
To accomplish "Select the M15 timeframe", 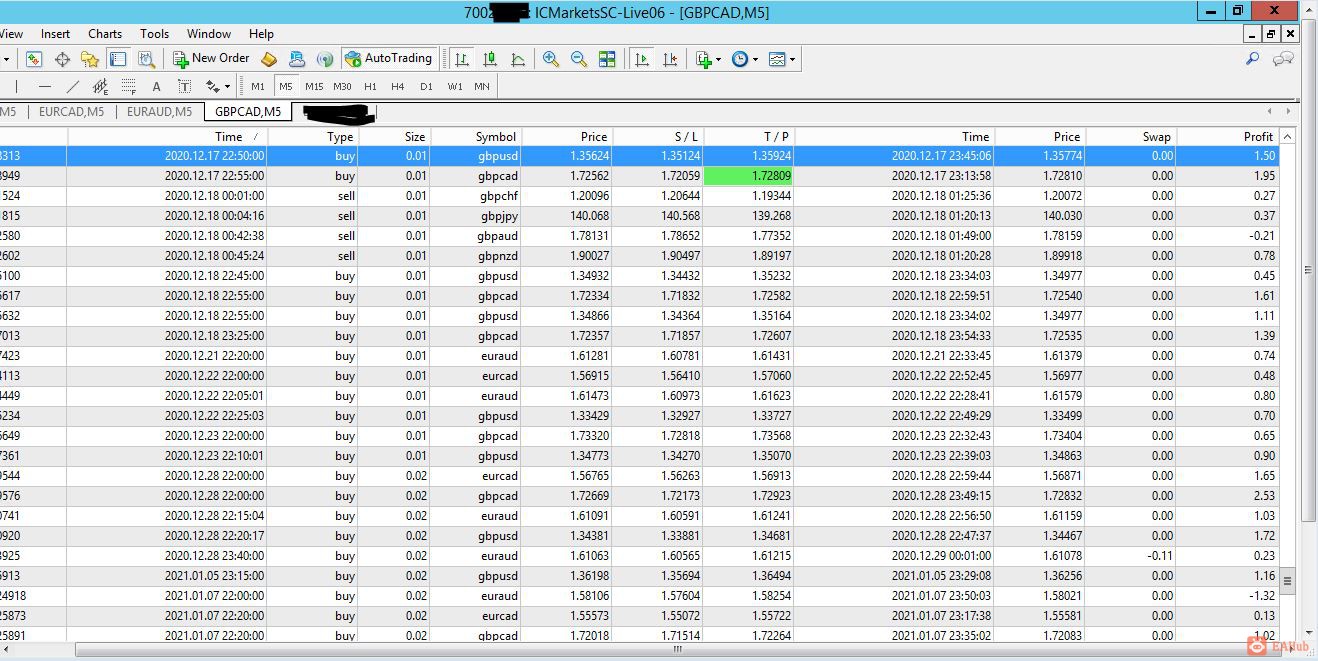I will coord(314,86).
